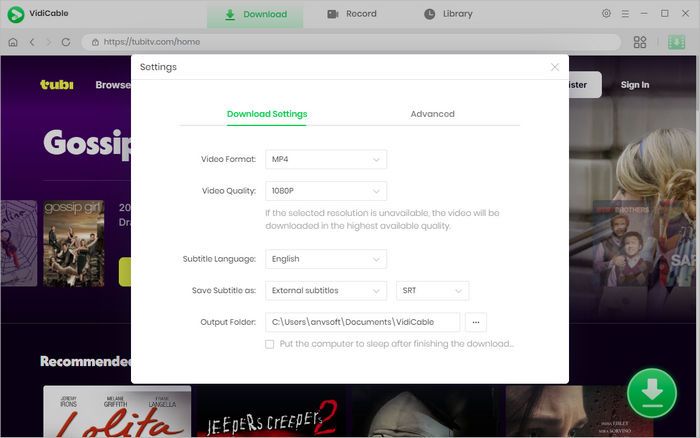Switch to the Advanced tab
This screenshot has height=438, width=700.
coord(432,114)
